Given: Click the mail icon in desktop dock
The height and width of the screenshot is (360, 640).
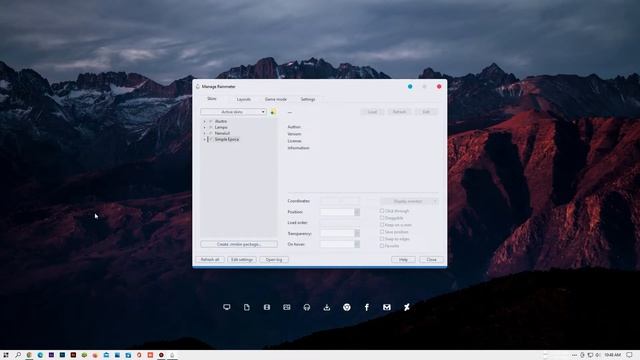Looking at the screenshot, I should (x=387, y=307).
